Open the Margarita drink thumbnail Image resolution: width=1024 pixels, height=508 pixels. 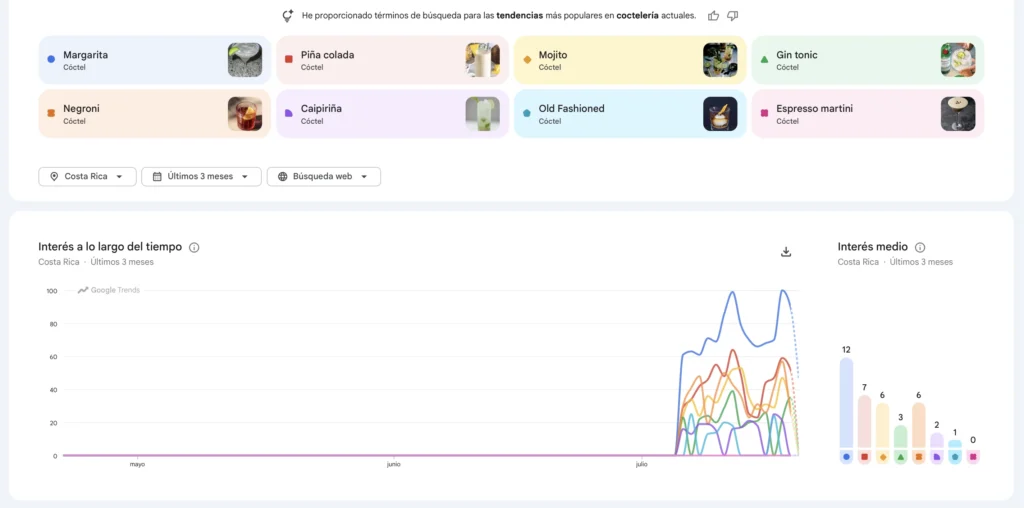click(245, 60)
